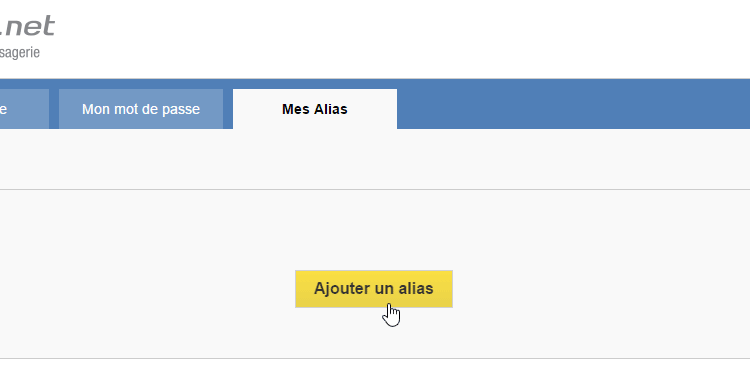Open the "Mes Alias" tab
The image size is (750, 368).
click(315, 109)
